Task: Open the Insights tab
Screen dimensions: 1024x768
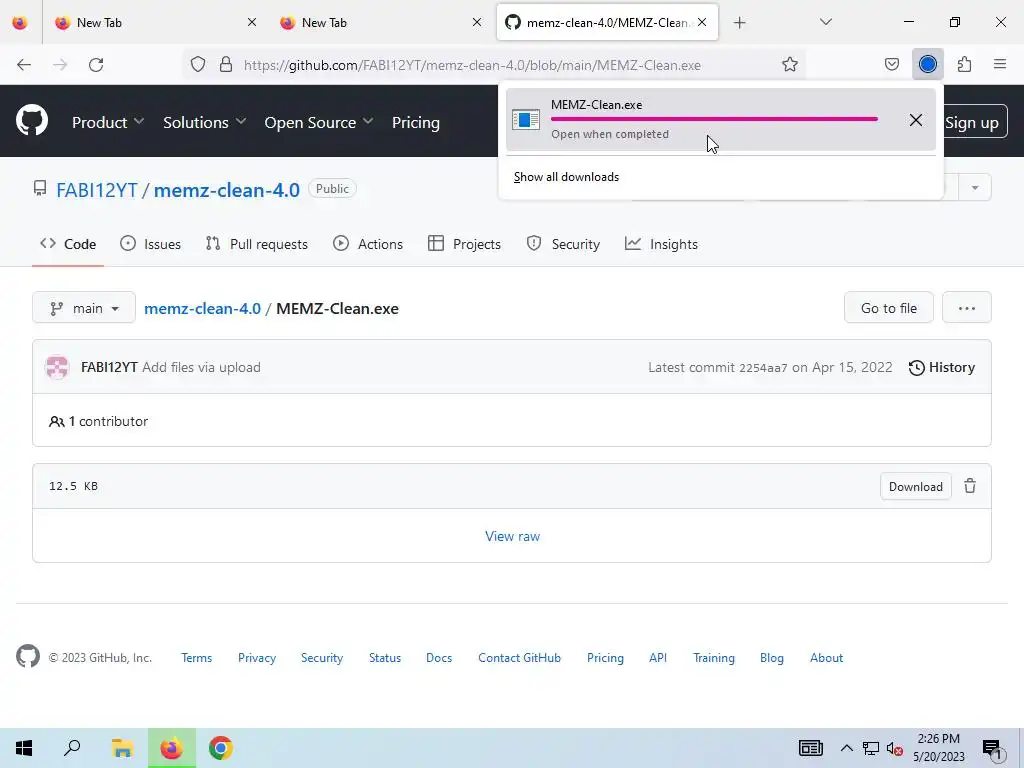Action: coord(661,244)
